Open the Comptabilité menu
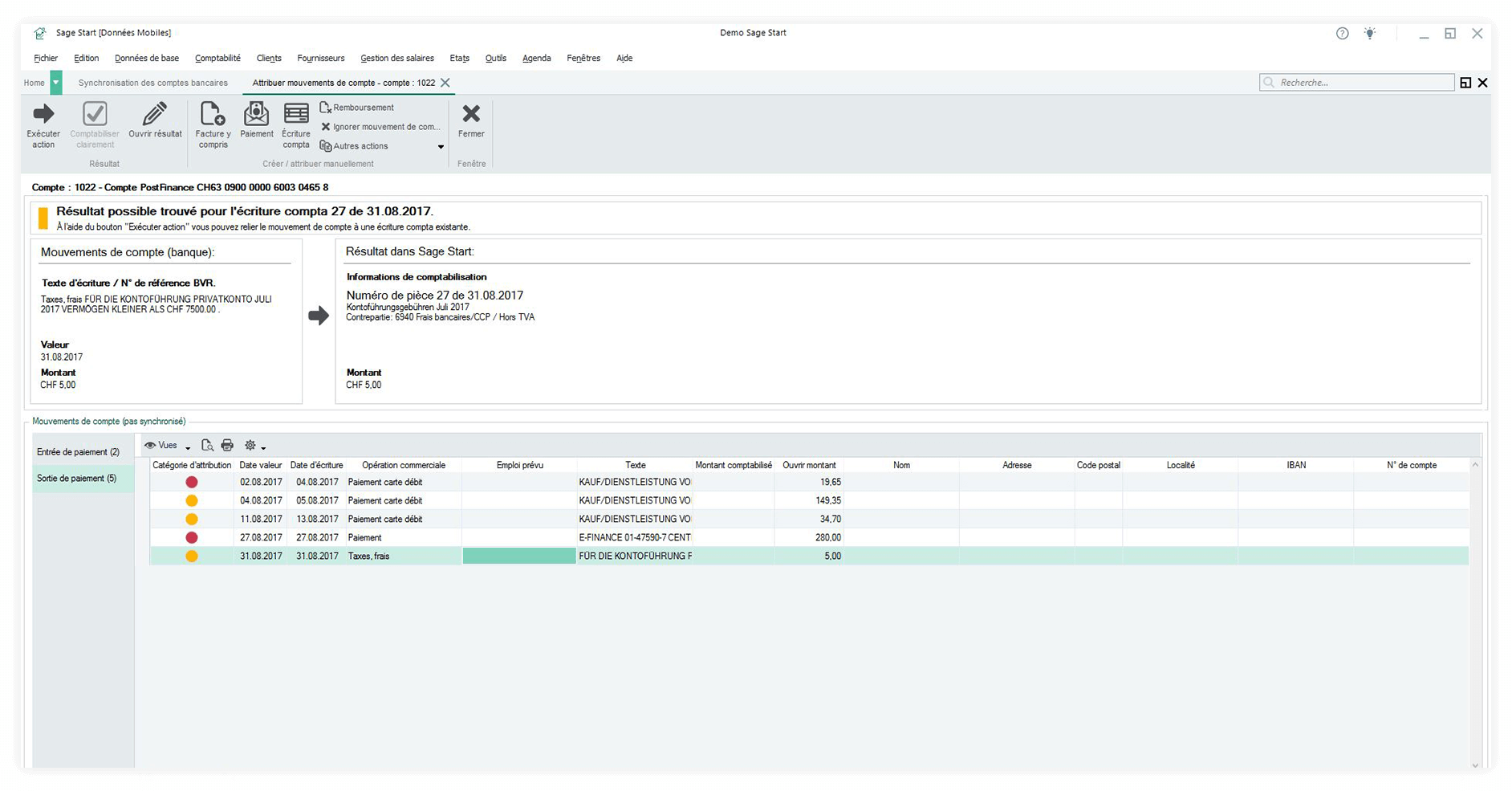This screenshot has width=1512, height=791. tap(217, 58)
